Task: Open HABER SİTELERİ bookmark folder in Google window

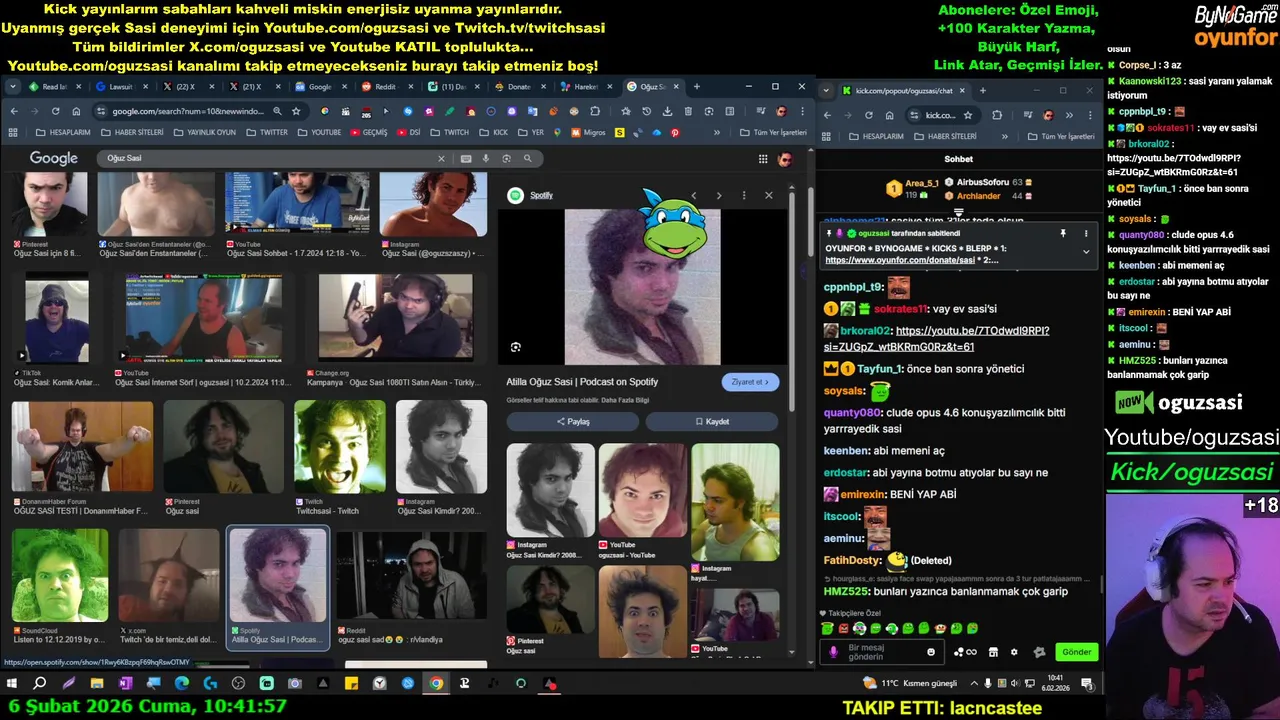Action: 133,132
